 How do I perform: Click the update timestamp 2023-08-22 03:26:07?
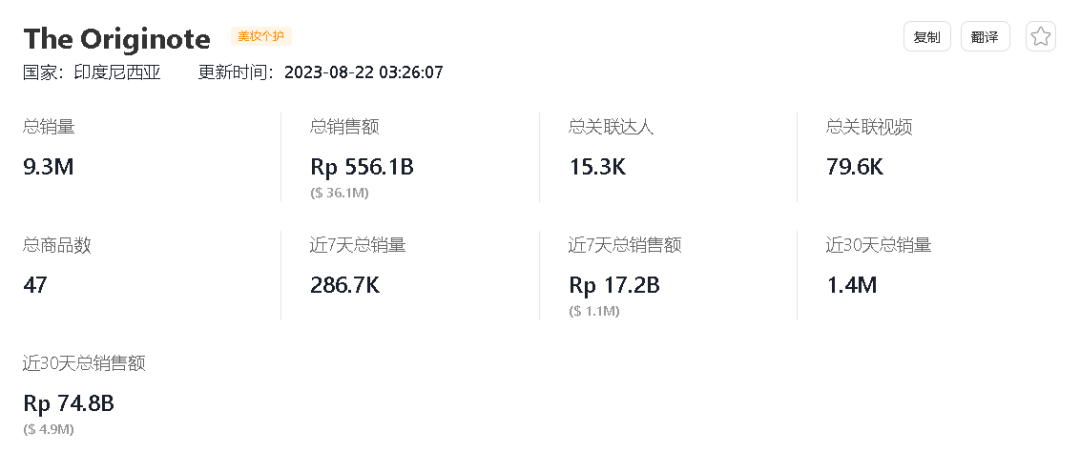click(363, 72)
